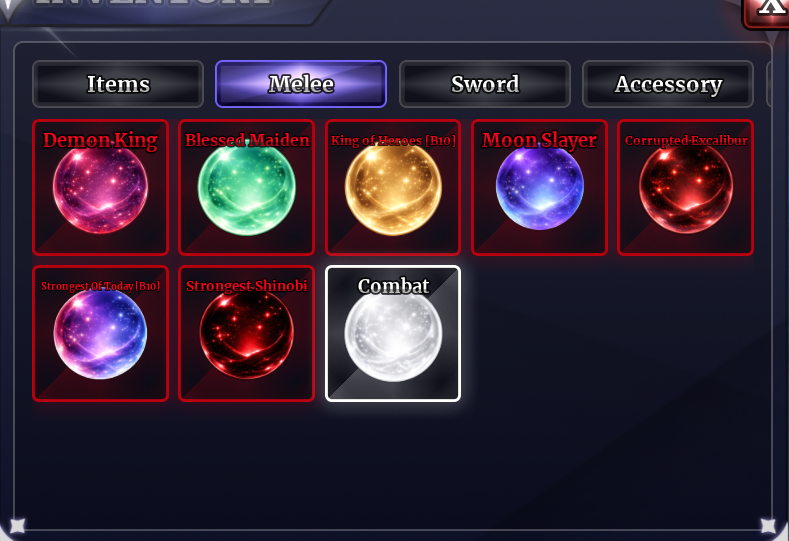Choose the King of Heroes golden orb

[x=393, y=189]
